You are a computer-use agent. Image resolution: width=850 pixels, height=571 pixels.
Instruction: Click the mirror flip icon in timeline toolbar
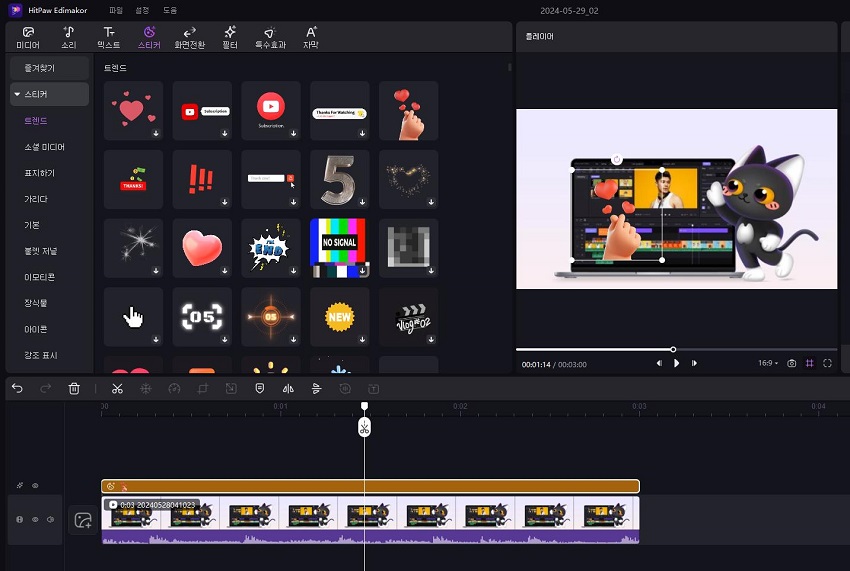tap(288, 388)
